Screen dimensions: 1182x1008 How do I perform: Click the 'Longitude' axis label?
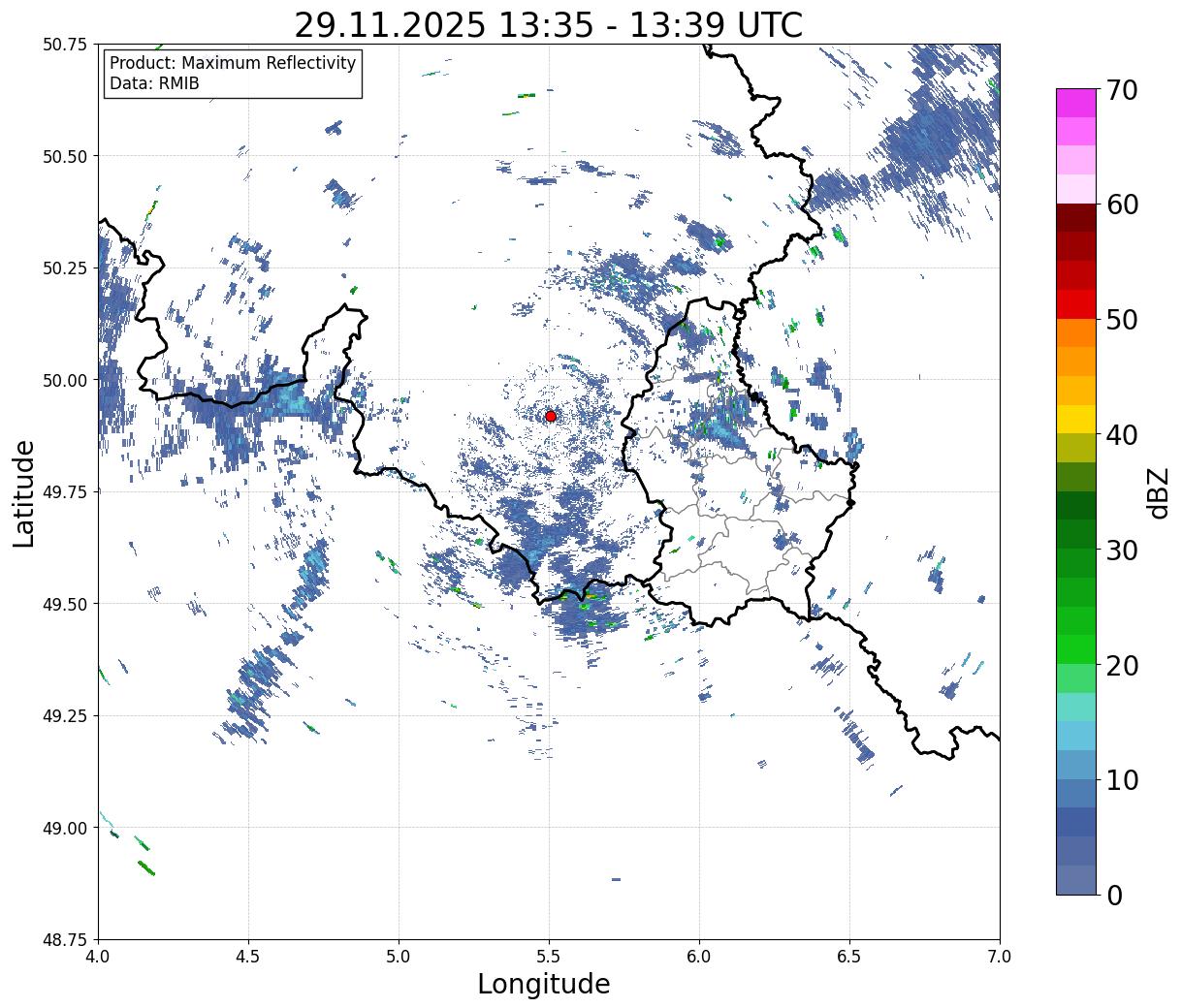tap(544, 985)
